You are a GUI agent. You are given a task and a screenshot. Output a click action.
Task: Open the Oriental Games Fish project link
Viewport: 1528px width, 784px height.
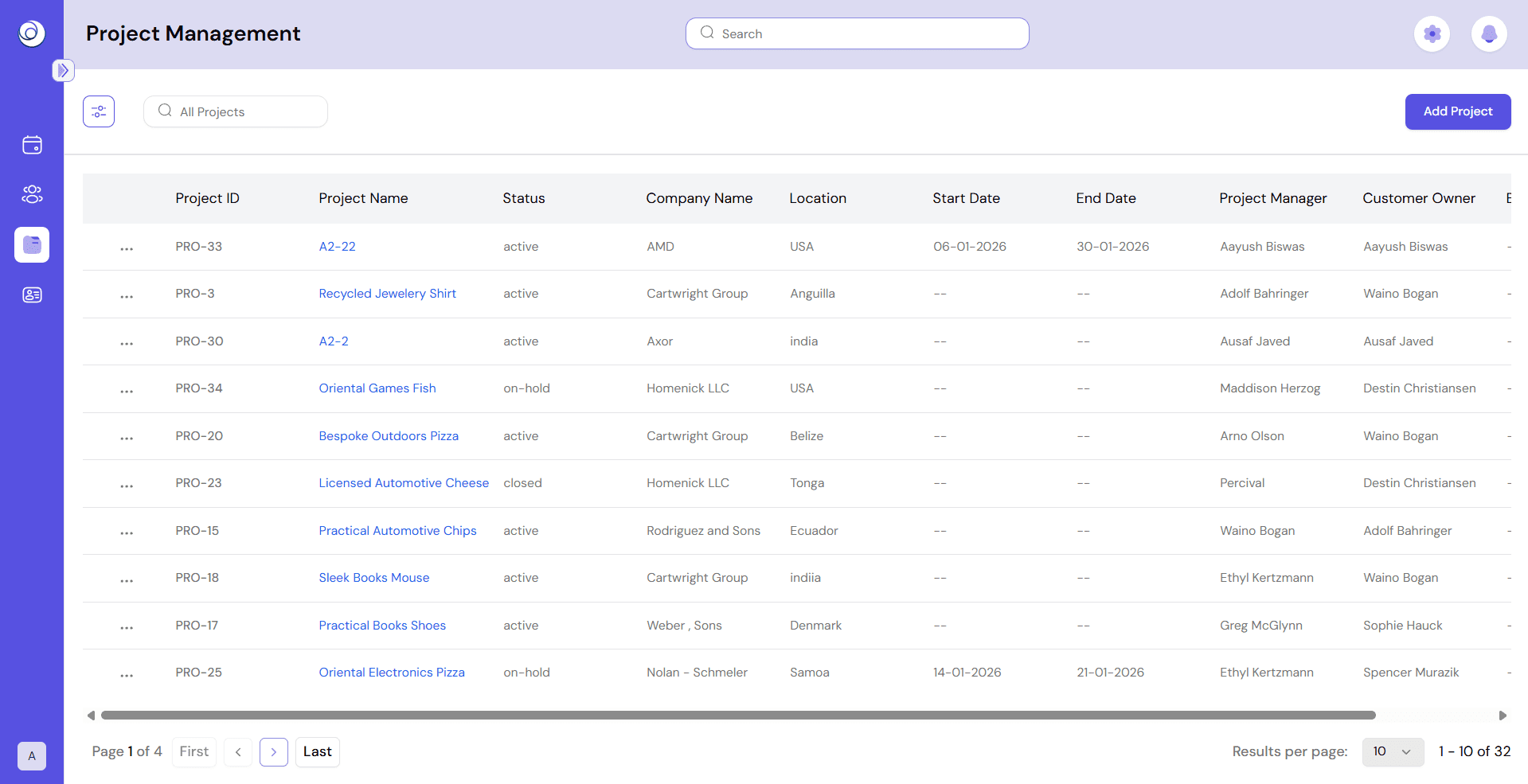pyautogui.click(x=377, y=388)
